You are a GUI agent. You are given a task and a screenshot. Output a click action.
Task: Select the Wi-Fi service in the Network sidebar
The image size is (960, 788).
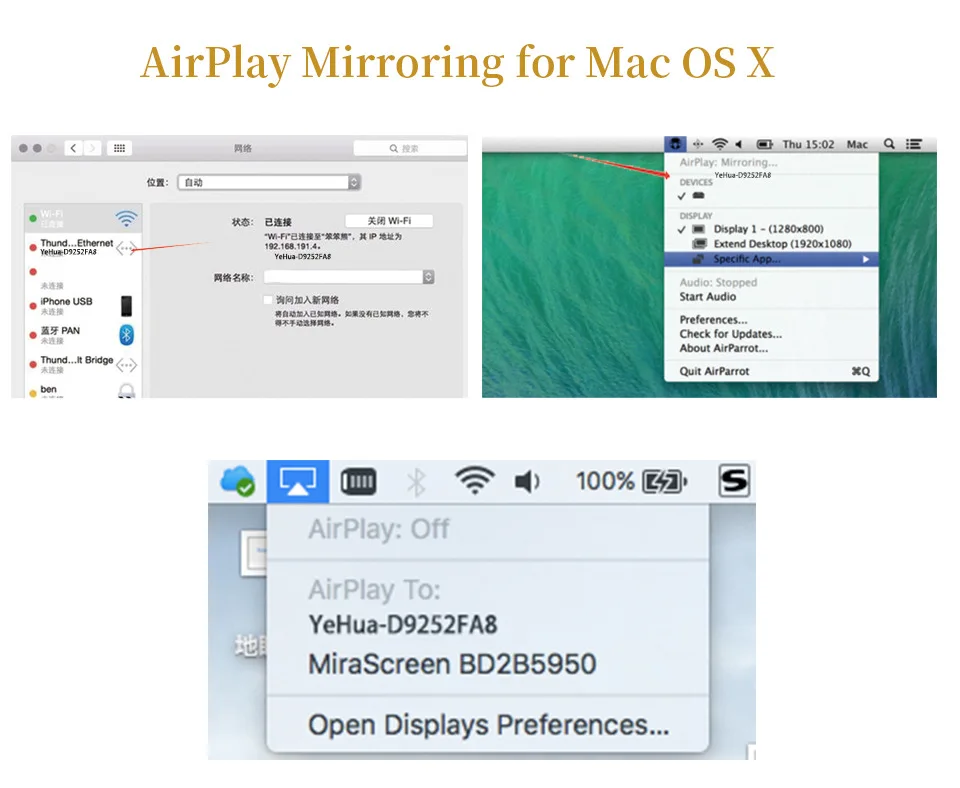83,218
